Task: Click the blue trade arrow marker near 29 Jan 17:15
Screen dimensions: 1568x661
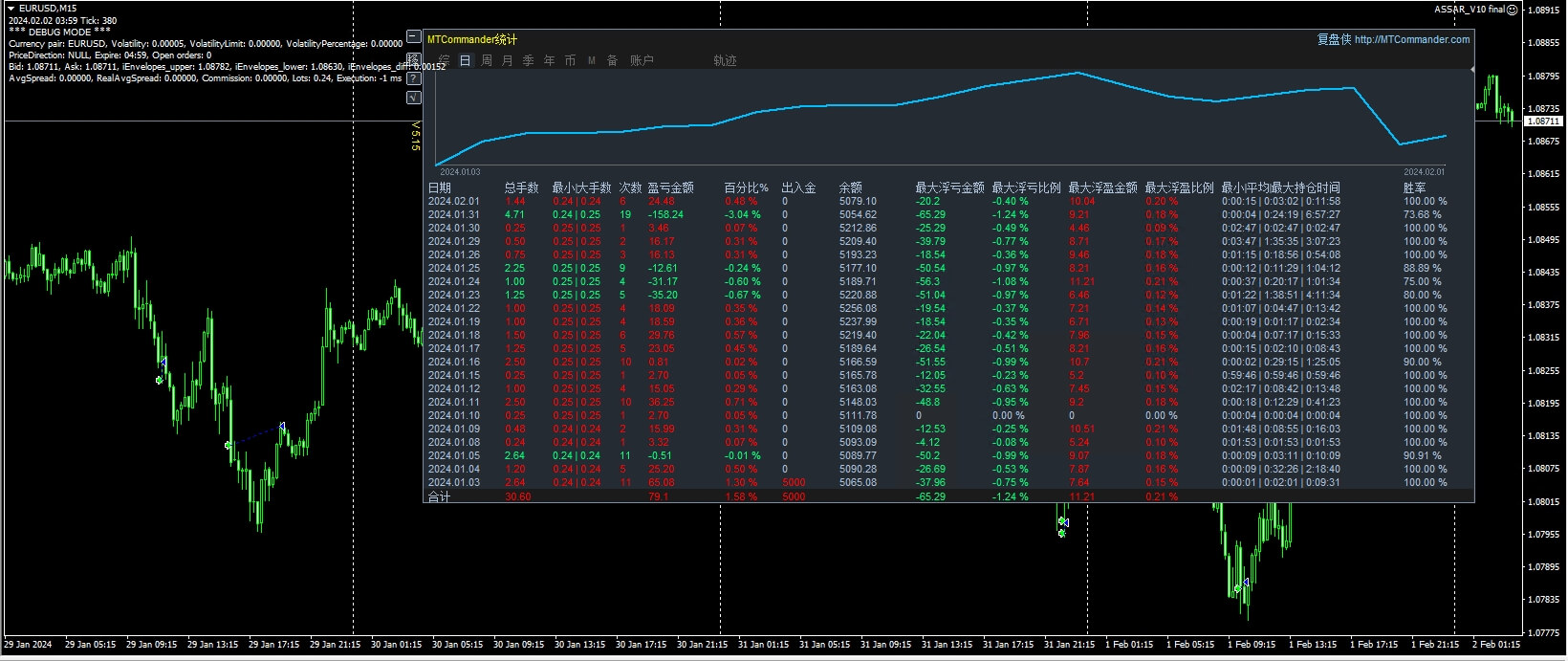Action: point(282,427)
